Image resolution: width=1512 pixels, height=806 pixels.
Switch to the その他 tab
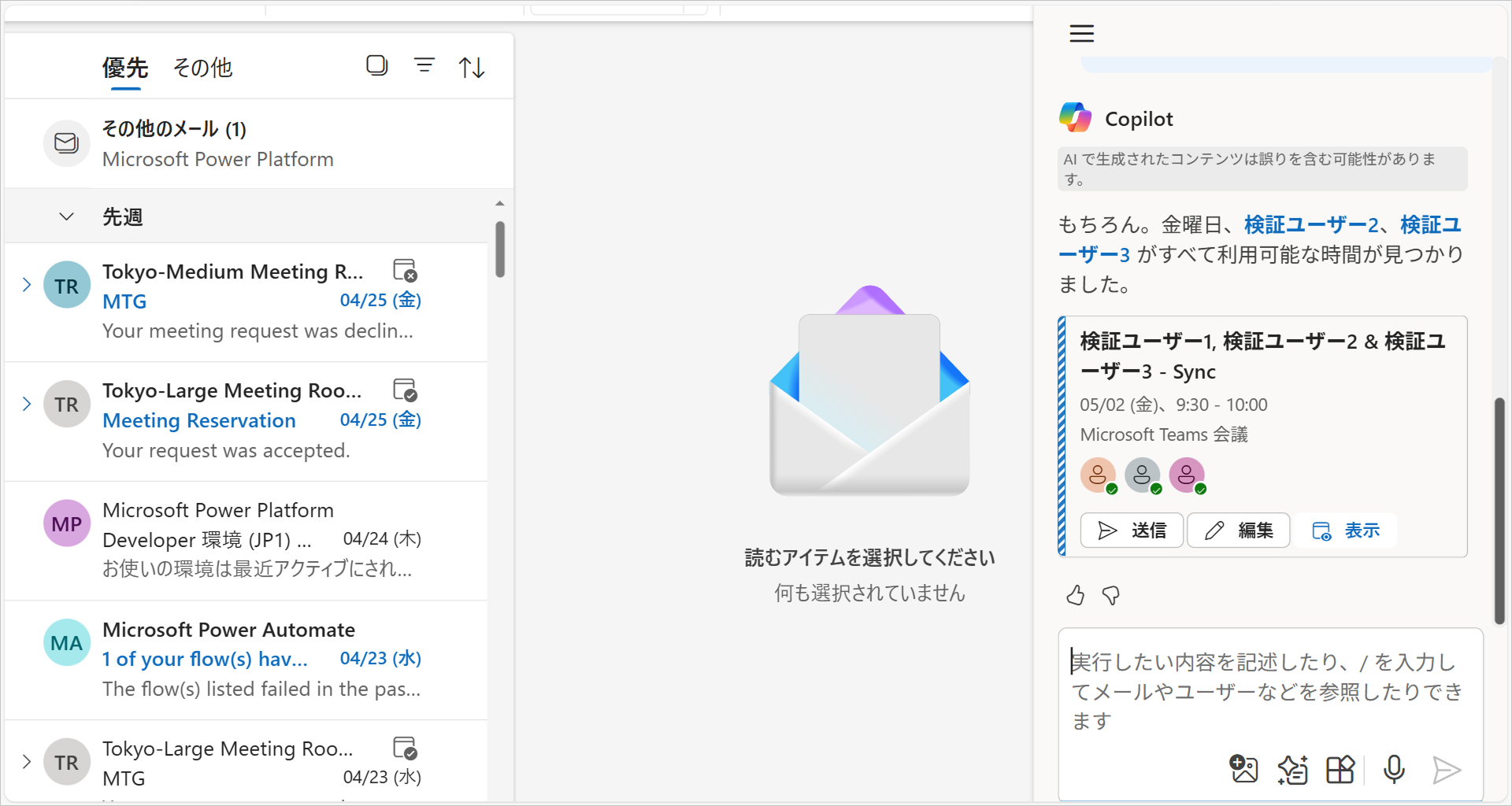(202, 68)
